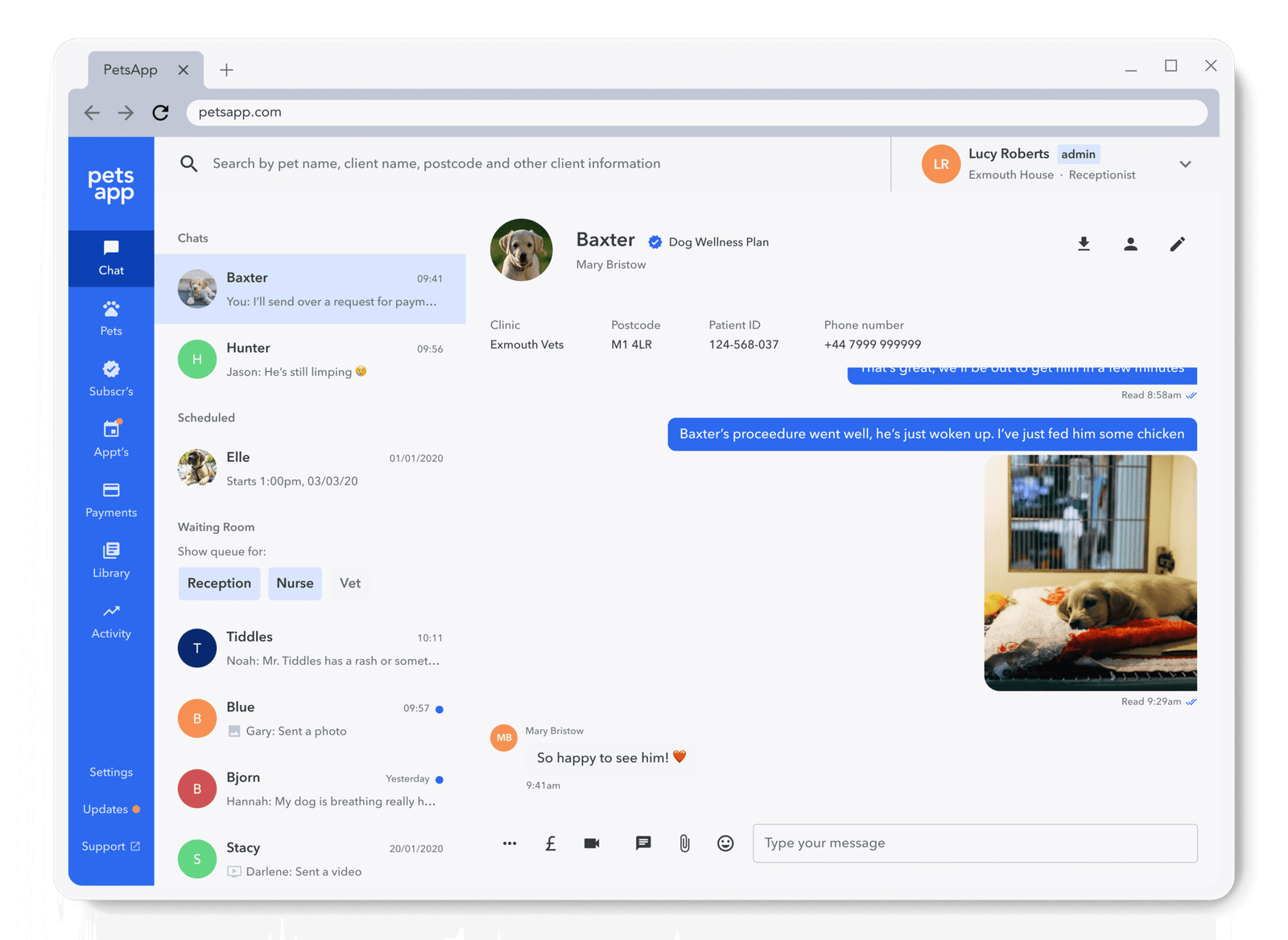Screen dimensions: 1288x940
Task: Open the more options ellipsis menu
Action: pos(510,843)
